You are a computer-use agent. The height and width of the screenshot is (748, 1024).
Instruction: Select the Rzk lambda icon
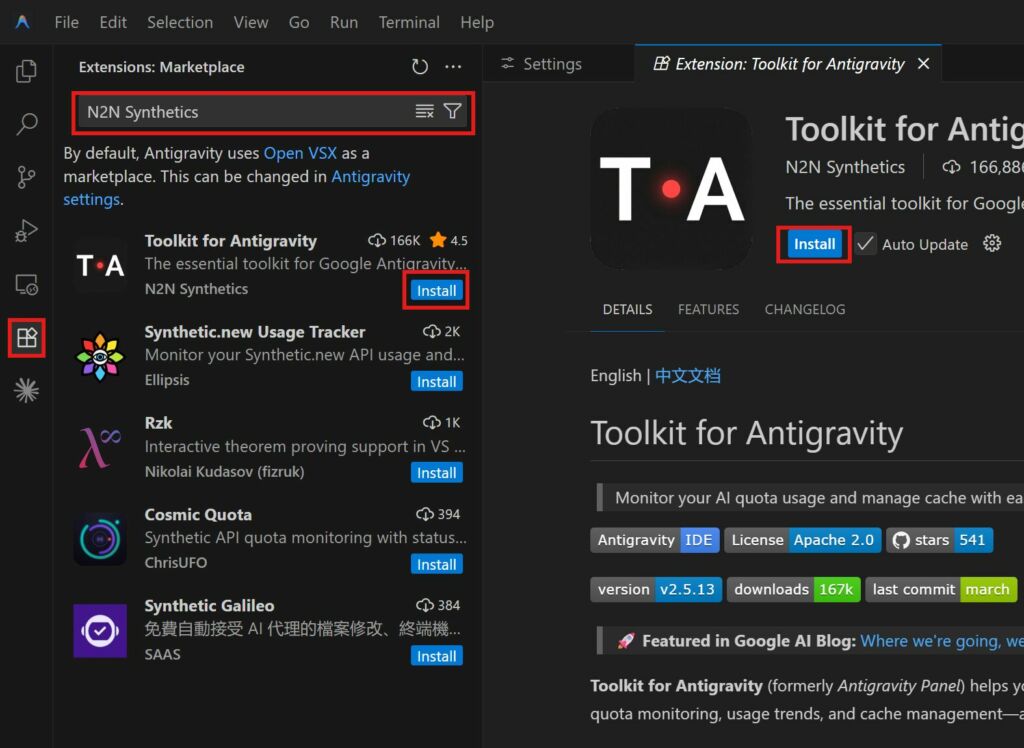pos(100,448)
